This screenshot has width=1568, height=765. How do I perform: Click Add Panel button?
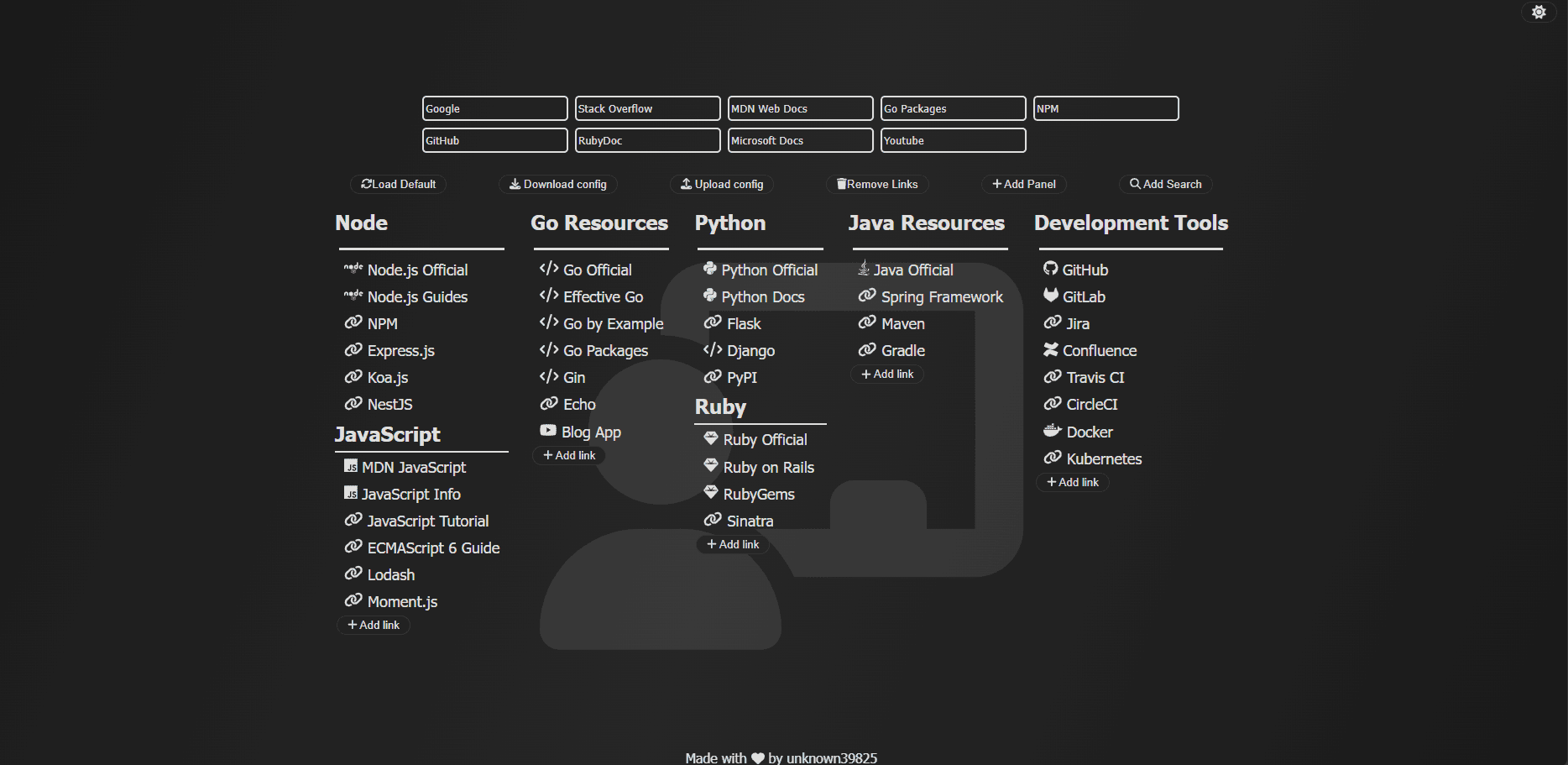[x=1024, y=184]
